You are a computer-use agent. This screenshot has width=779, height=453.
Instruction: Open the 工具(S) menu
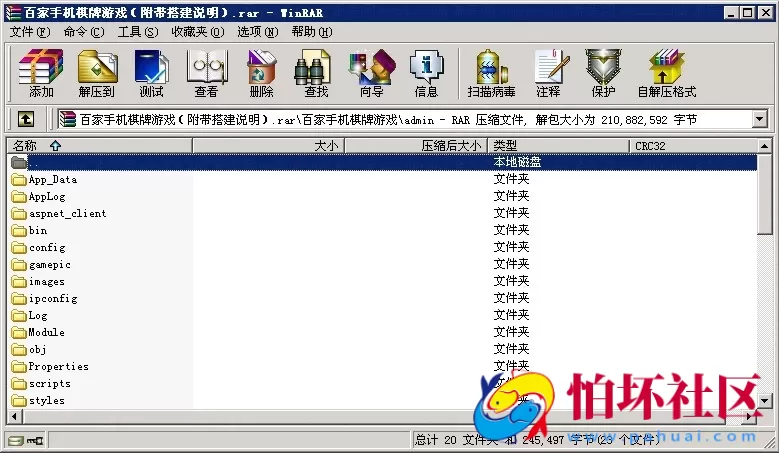pyautogui.click(x=138, y=32)
